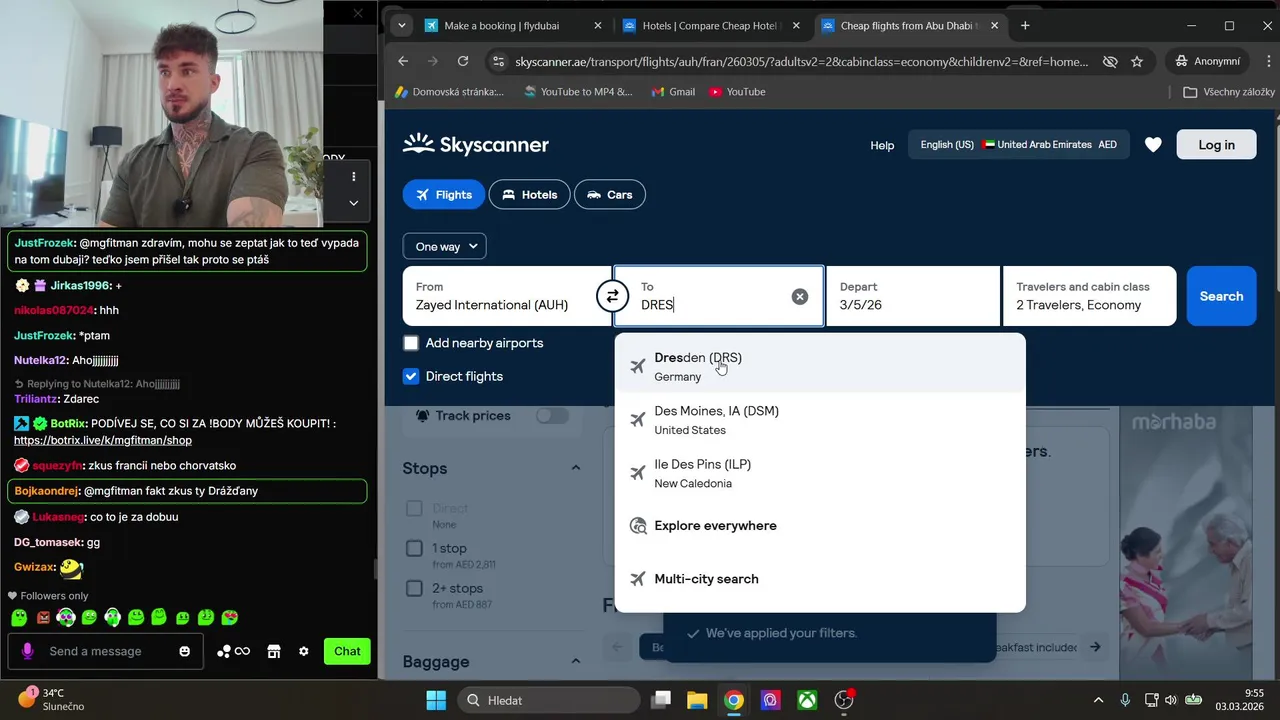1280x720 pixels.
Task: Open saved favorites heart icon
Action: pyautogui.click(x=1153, y=145)
